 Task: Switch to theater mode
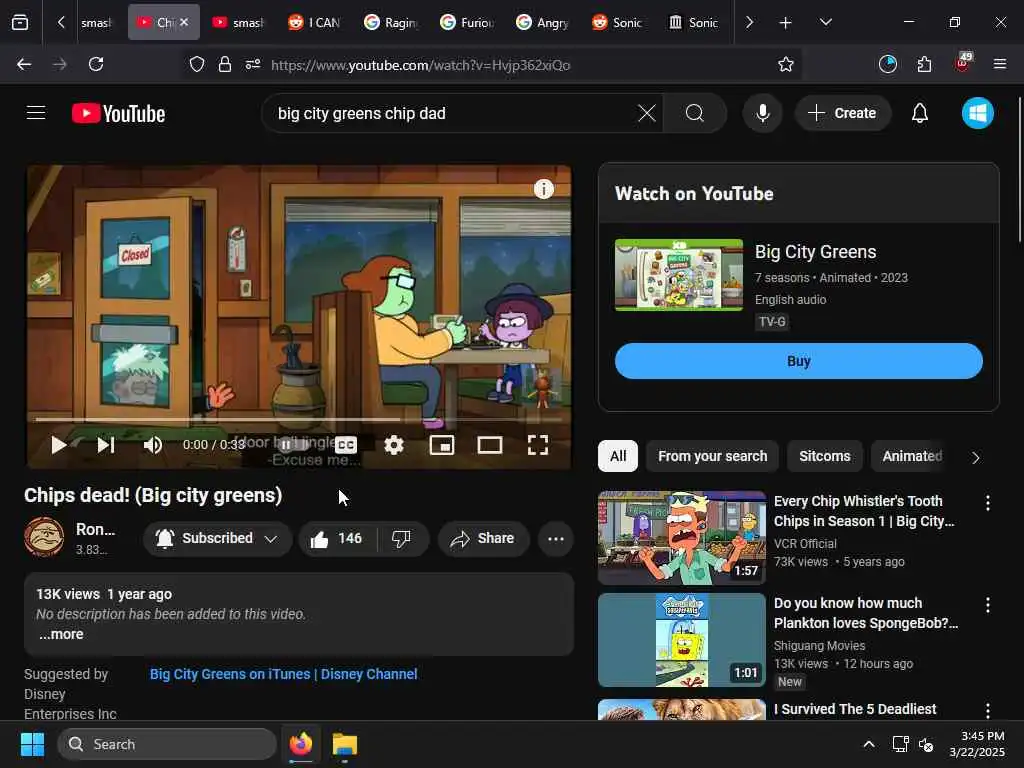coord(490,445)
